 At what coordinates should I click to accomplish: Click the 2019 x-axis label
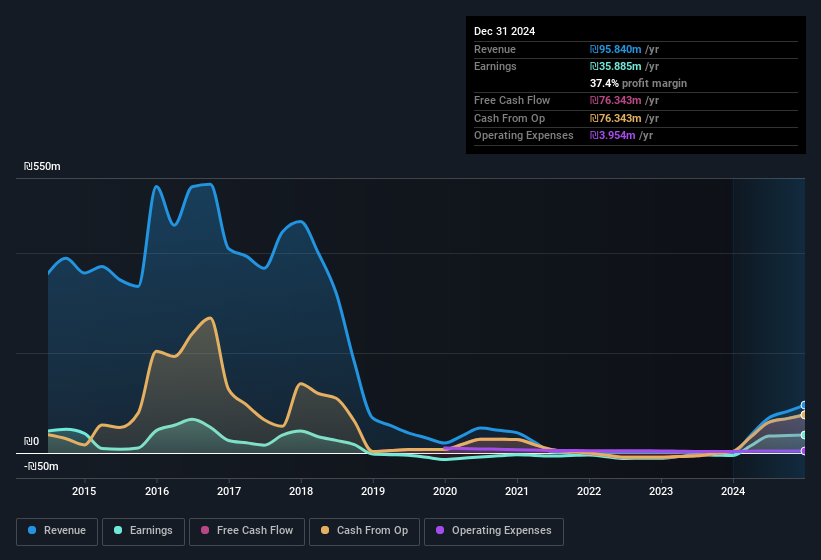pos(373,491)
